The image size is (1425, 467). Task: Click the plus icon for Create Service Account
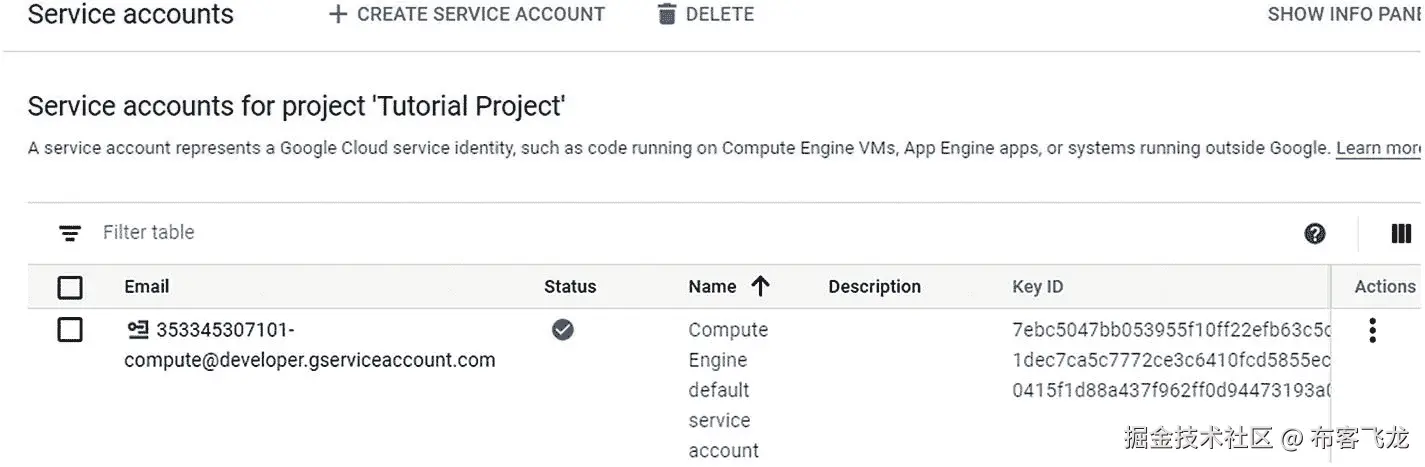pyautogui.click(x=338, y=14)
